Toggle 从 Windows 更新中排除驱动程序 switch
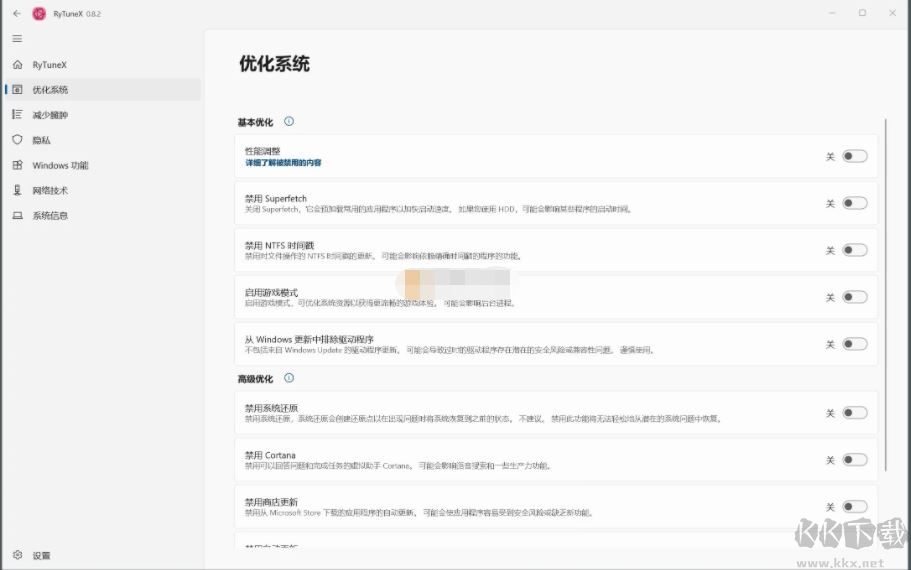Image resolution: width=911 pixels, height=570 pixels. 855,344
